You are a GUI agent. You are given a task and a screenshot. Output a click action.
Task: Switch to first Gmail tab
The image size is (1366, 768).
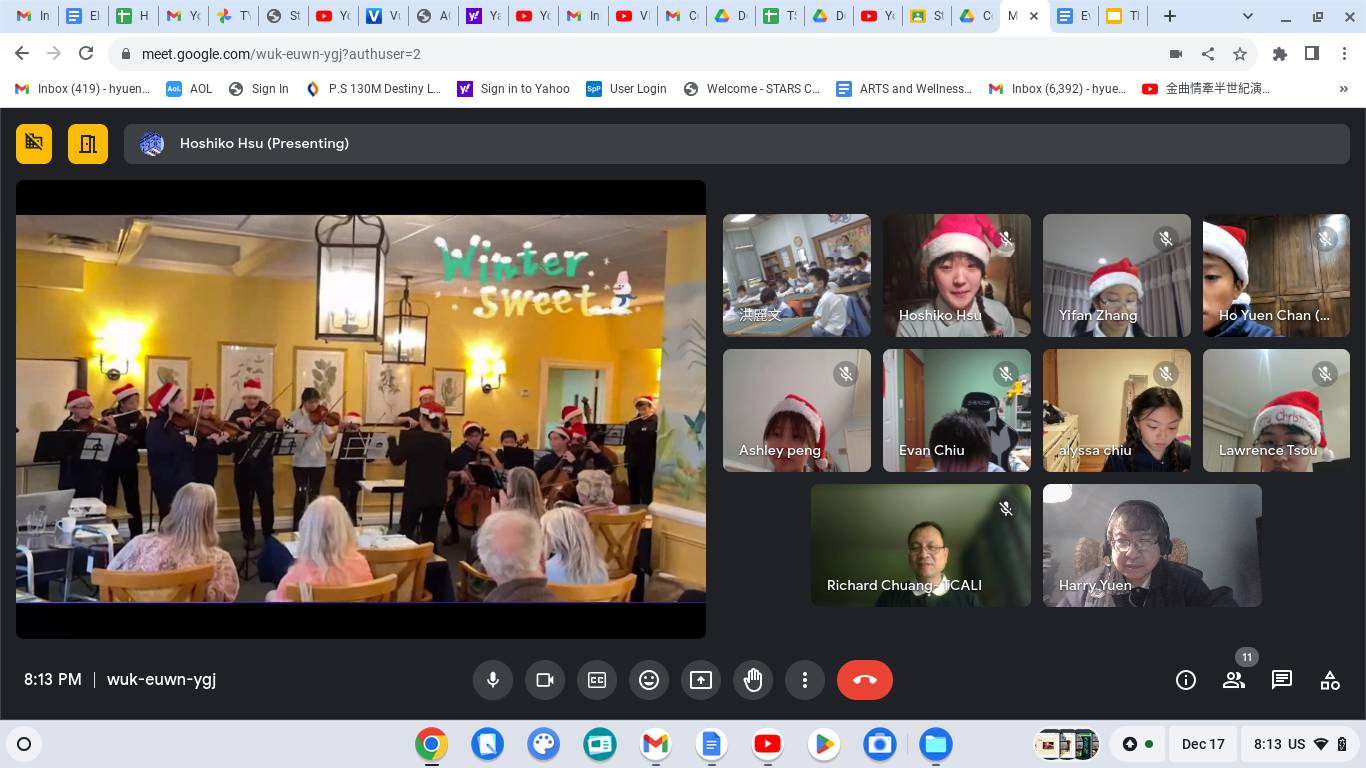(32, 16)
